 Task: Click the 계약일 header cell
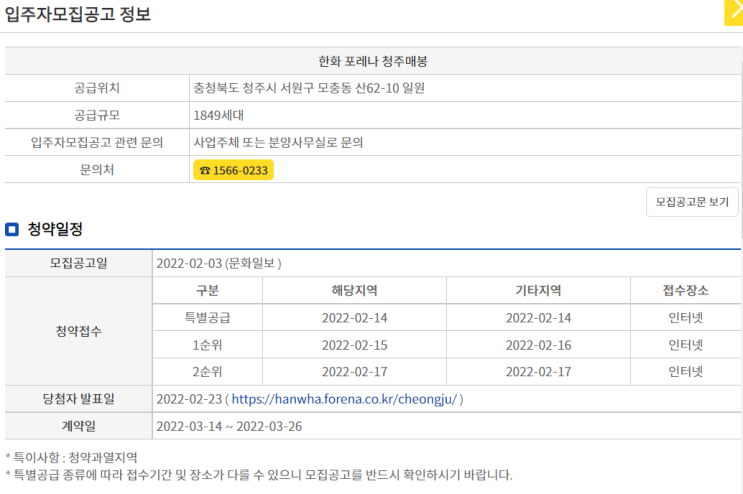79,426
